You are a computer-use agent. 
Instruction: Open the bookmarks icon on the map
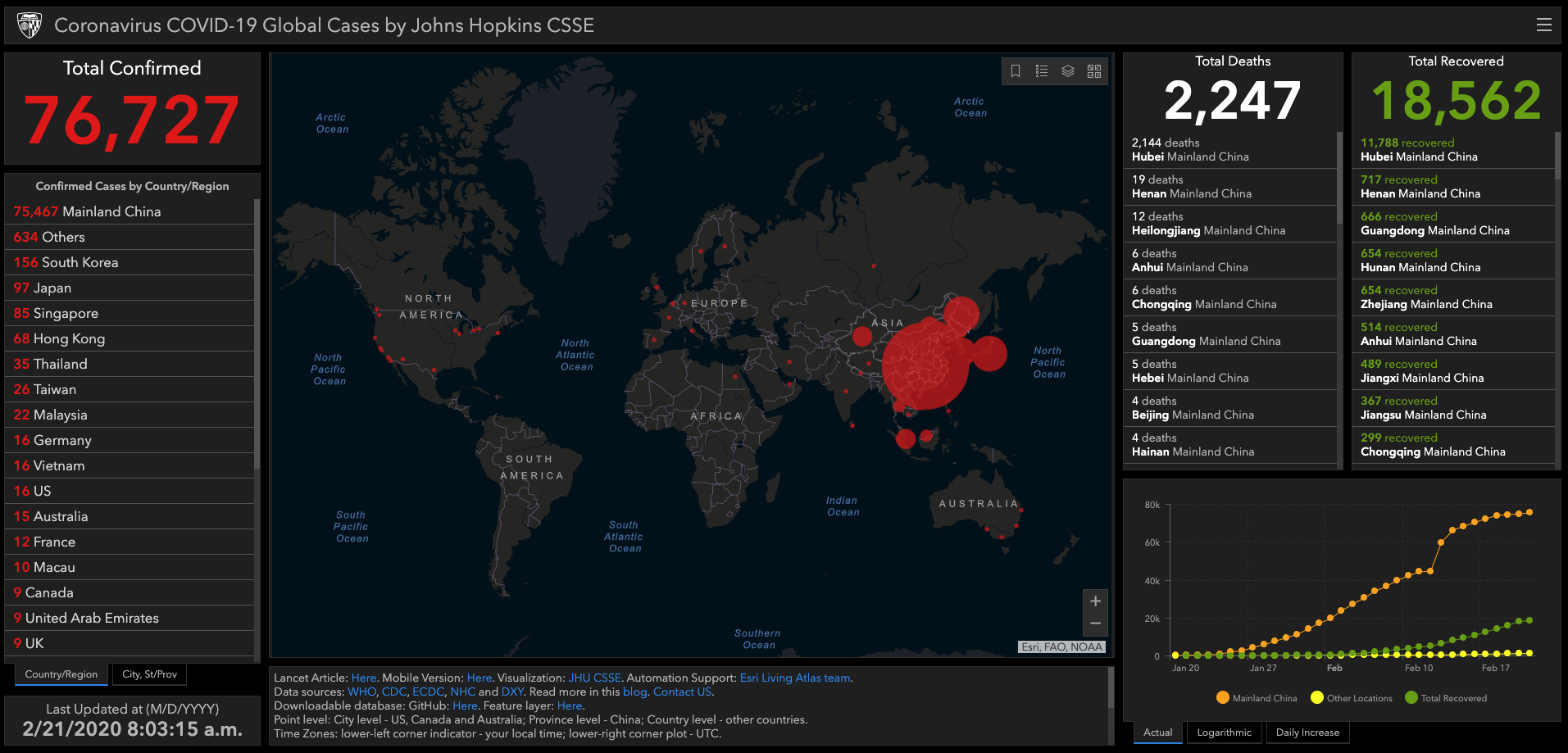[x=1016, y=71]
